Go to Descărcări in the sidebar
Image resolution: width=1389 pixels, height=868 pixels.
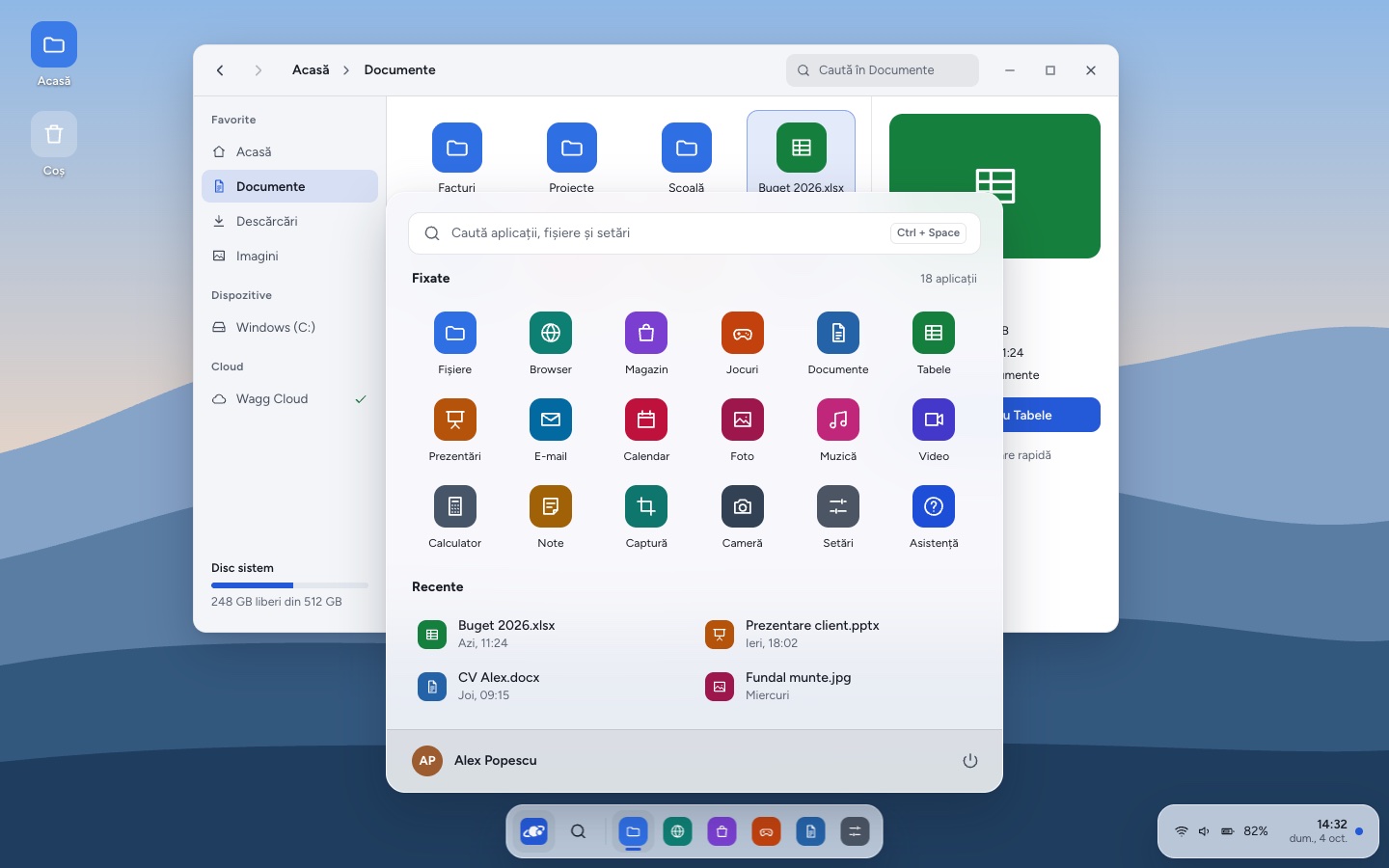click(x=289, y=222)
